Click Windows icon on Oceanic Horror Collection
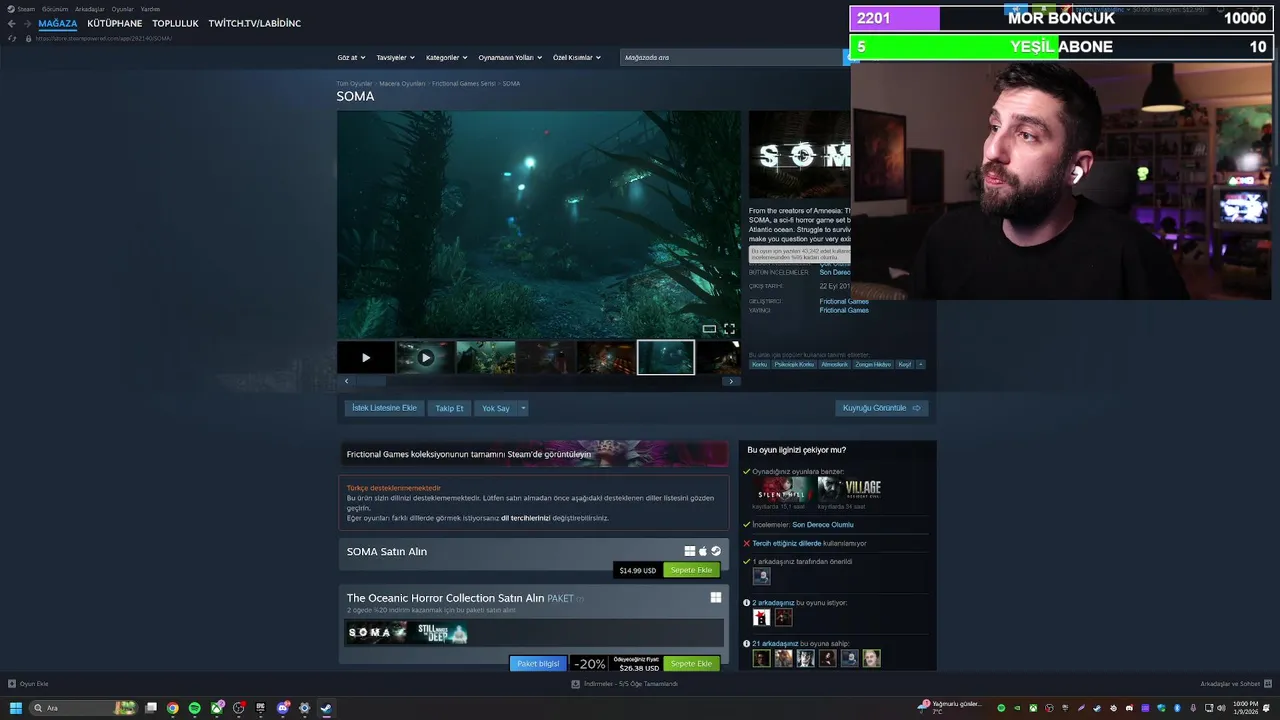The image size is (1280, 720). tap(716, 598)
